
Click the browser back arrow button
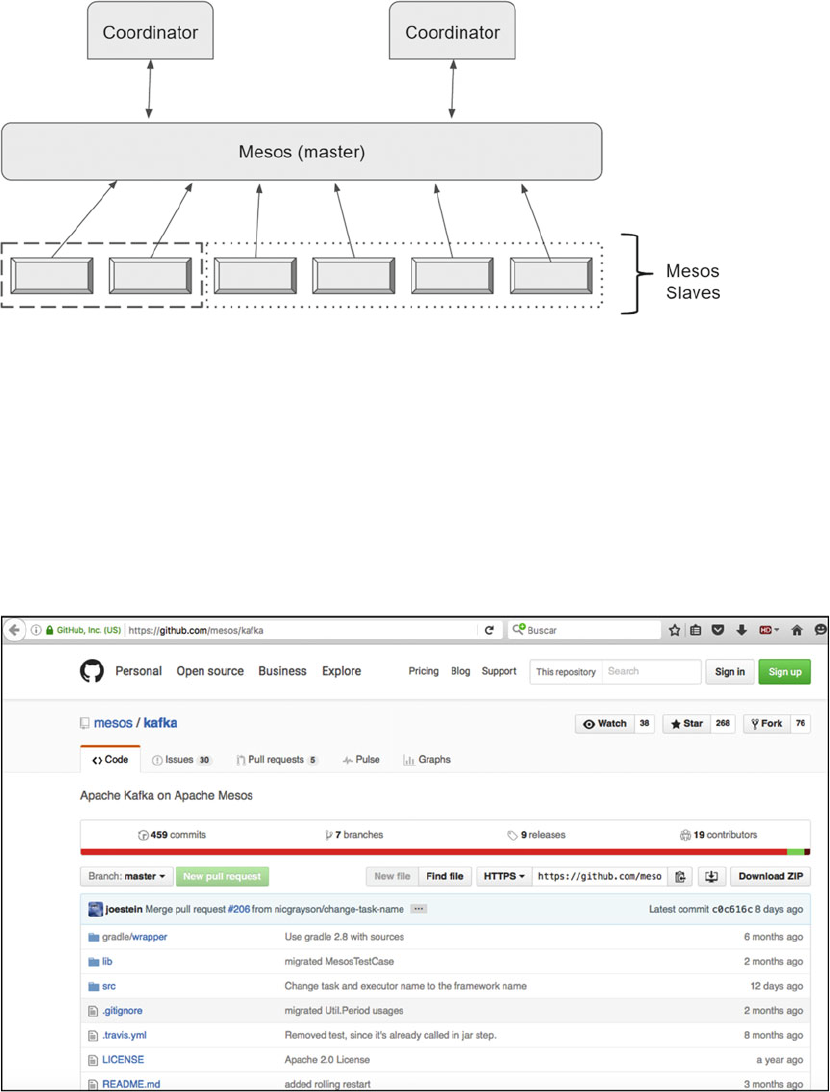pyautogui.click(x=14, y=630)
